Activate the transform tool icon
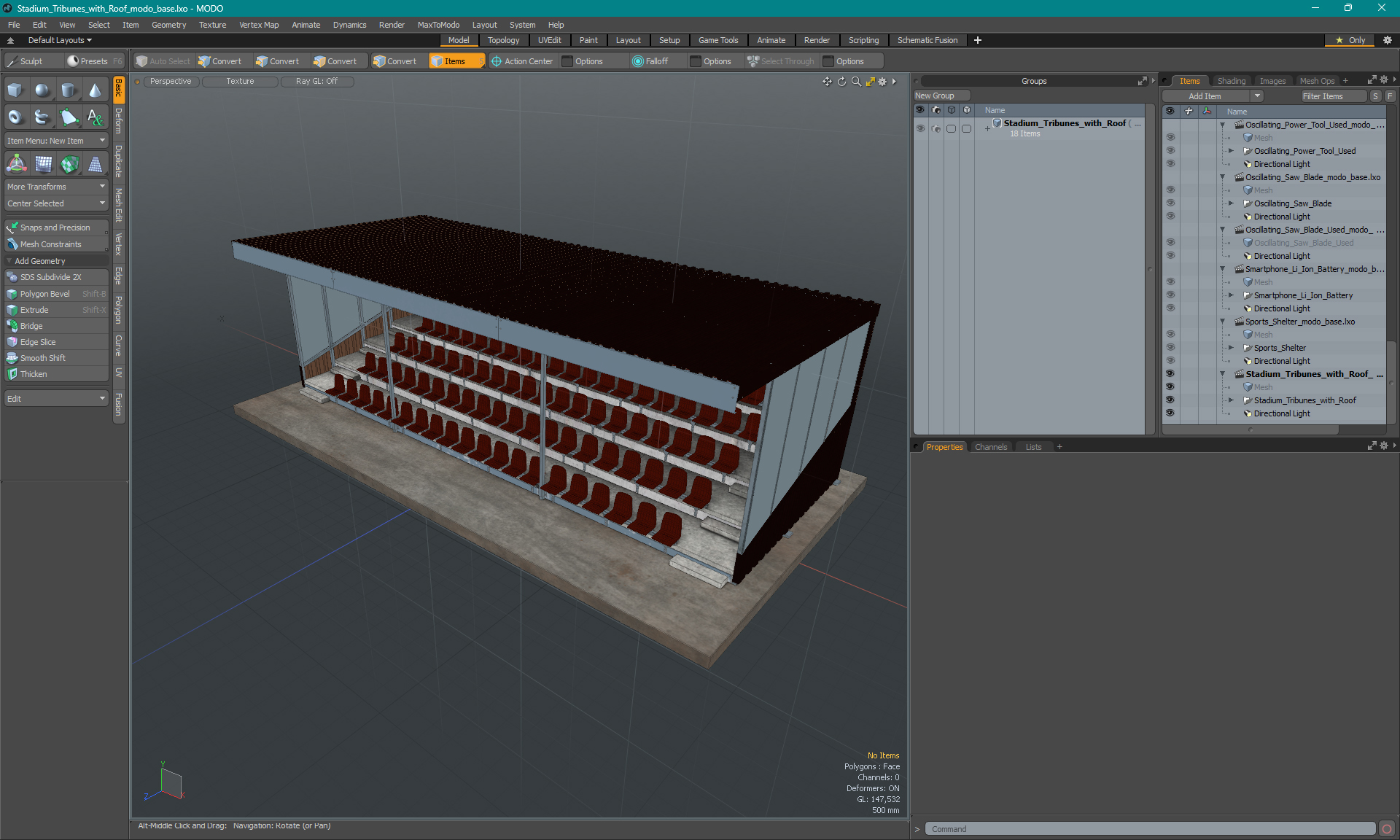This screenshot has height=840, width=1400. pos(16,164)
